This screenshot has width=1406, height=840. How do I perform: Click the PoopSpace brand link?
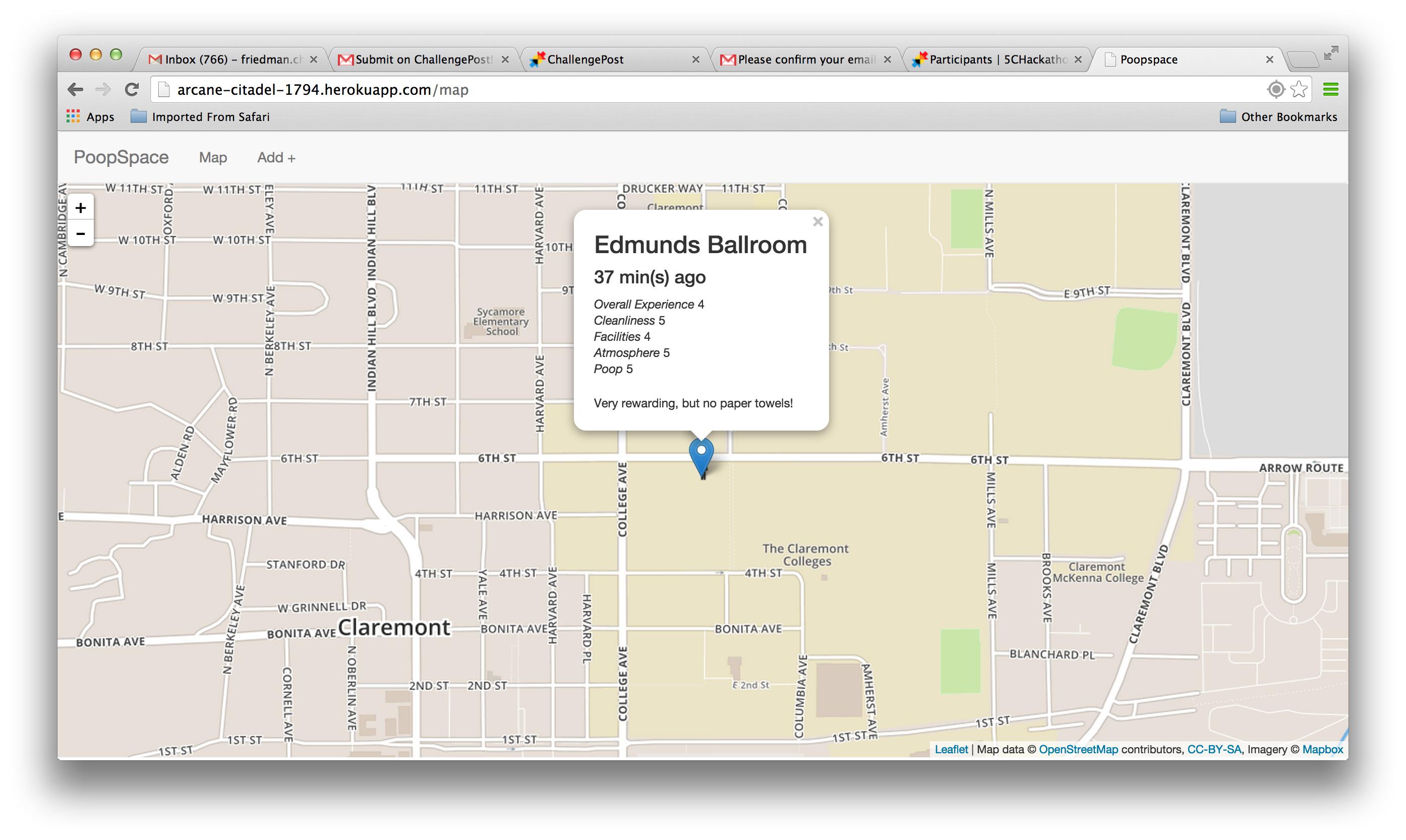(x=121, y=157)
